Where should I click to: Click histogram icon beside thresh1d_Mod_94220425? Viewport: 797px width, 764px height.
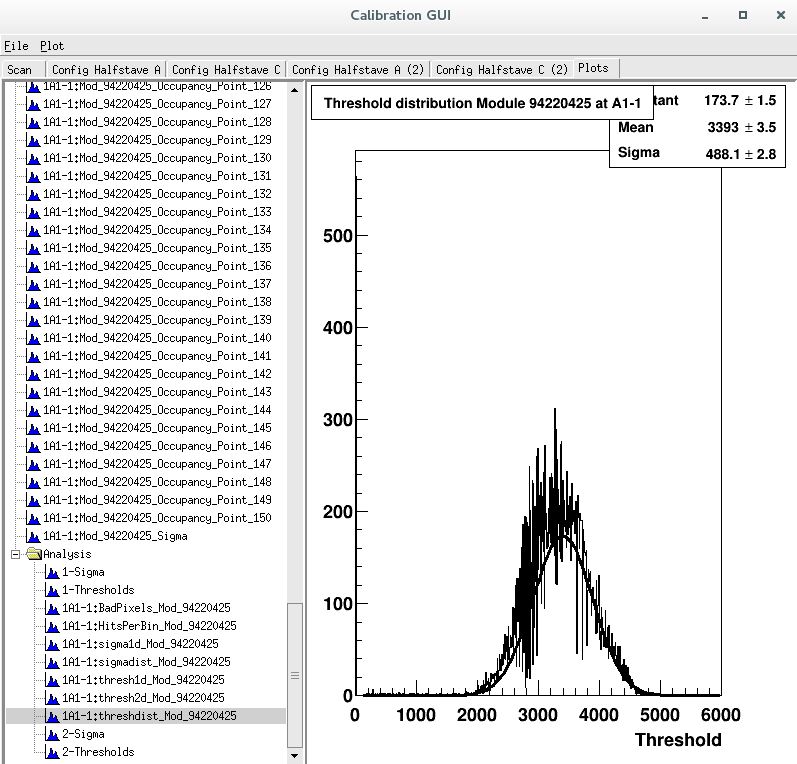tap(52, 680)
